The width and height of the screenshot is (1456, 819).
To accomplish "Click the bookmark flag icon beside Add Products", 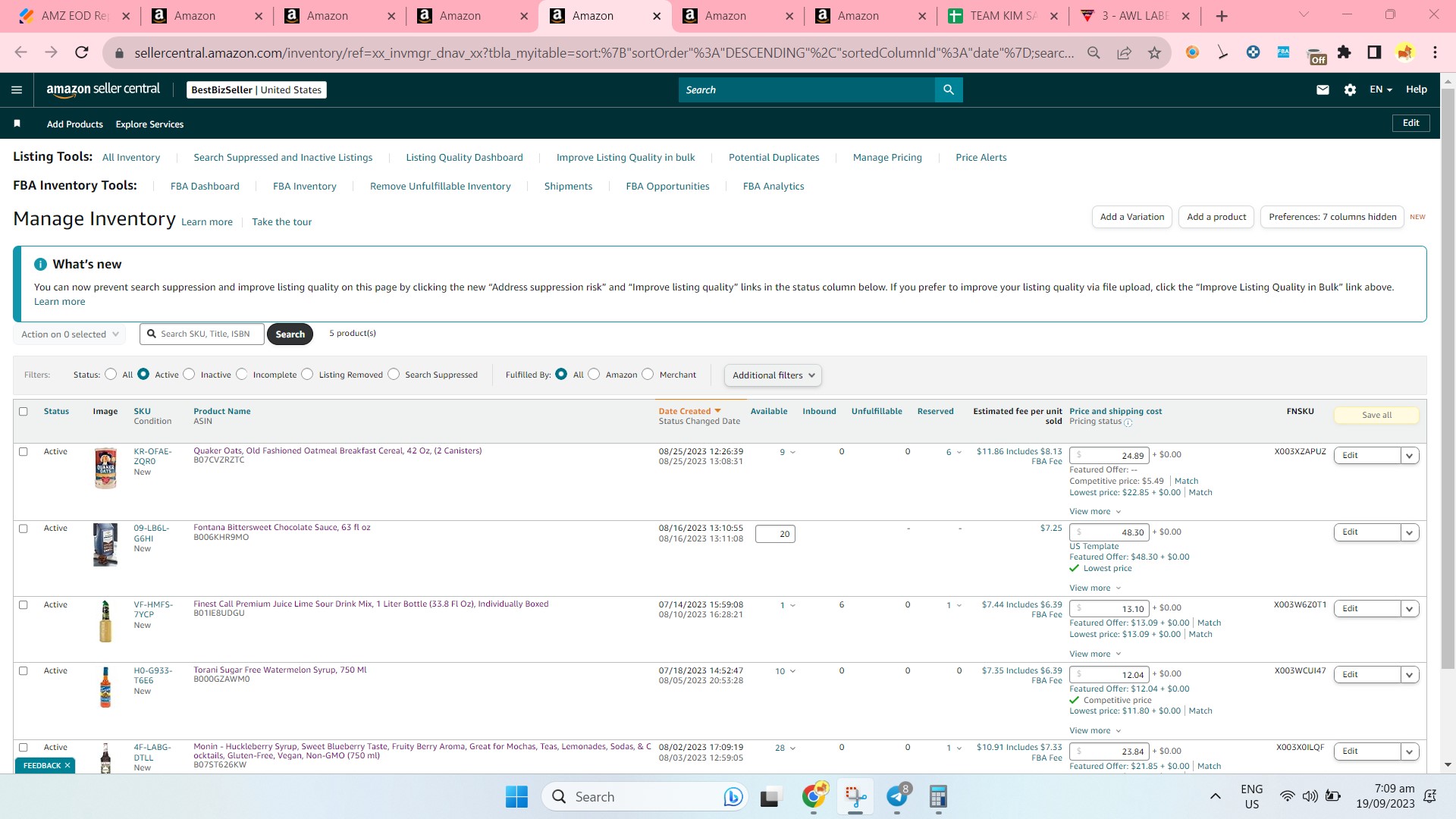I will pyautogui.click(x=17, y=124).
